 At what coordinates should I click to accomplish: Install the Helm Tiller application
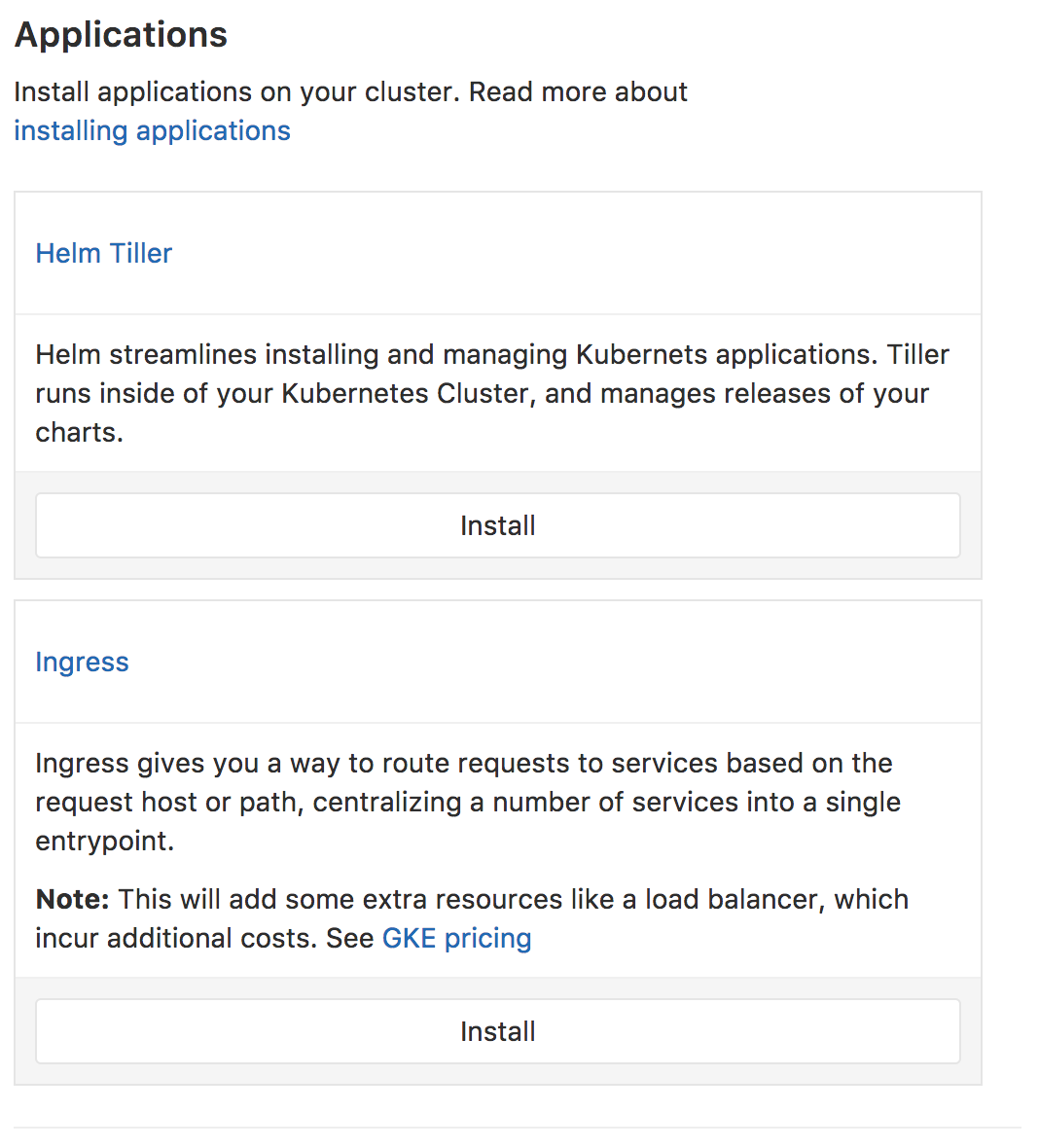coord(497,525)
